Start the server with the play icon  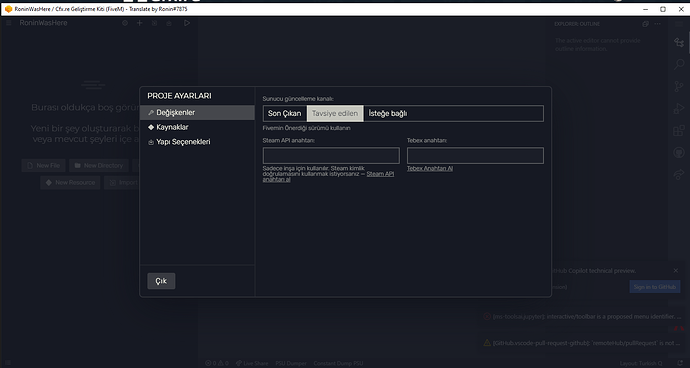click(187, 23)
